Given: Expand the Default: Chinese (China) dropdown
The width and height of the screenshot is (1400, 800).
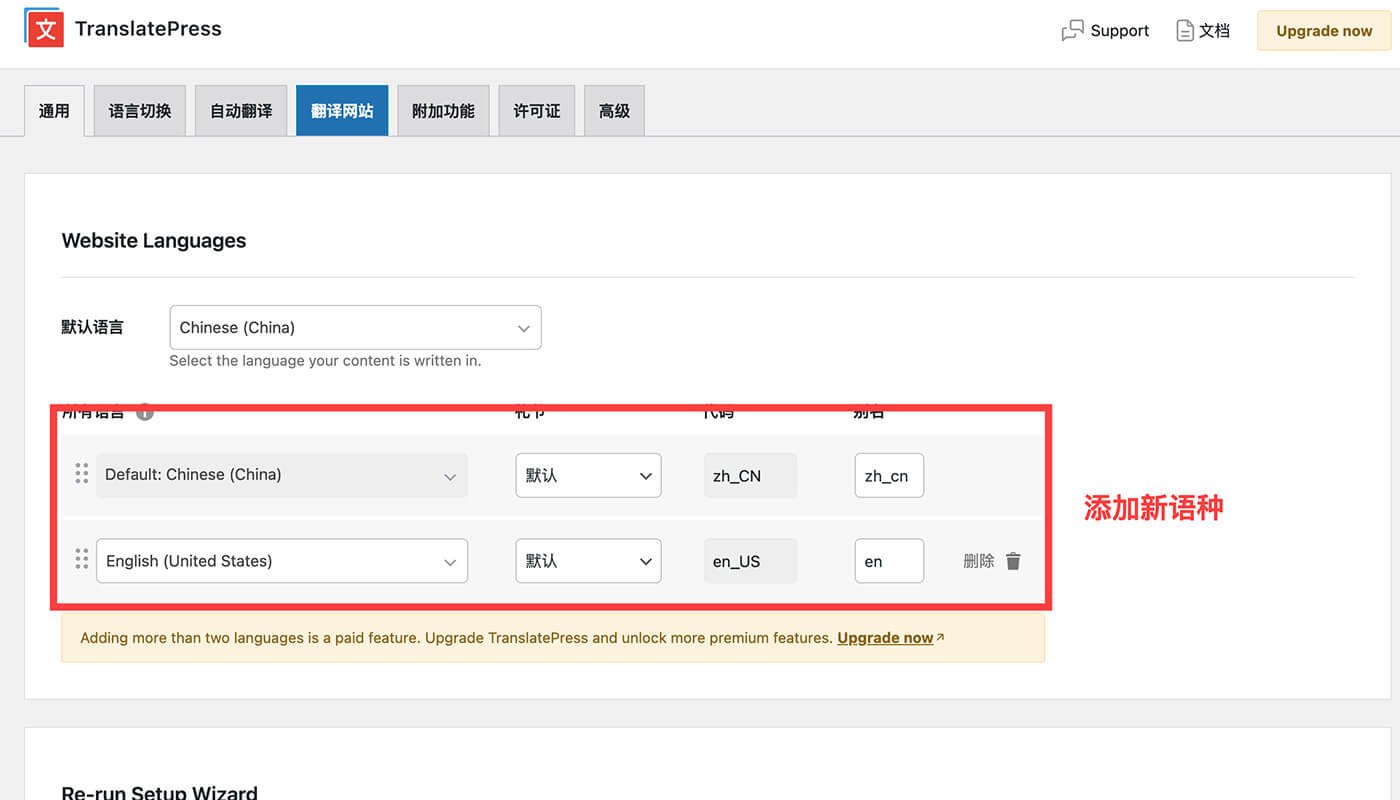Looking at the screenshot, I should coord(282,475).
